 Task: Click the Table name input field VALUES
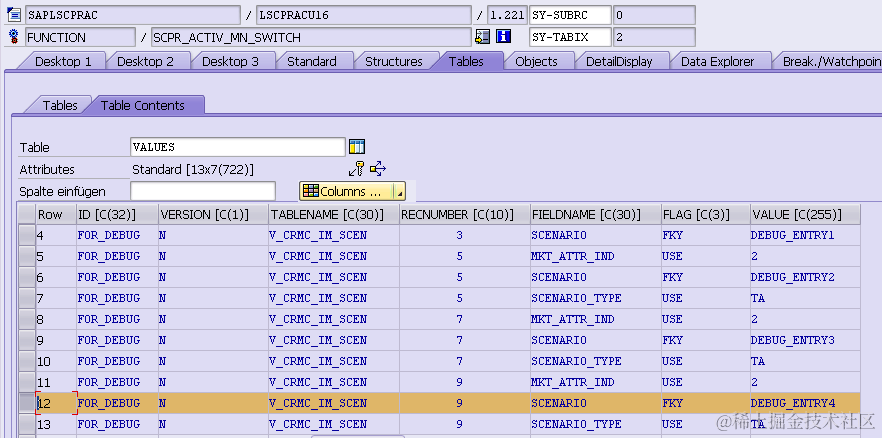pos(237,147)
